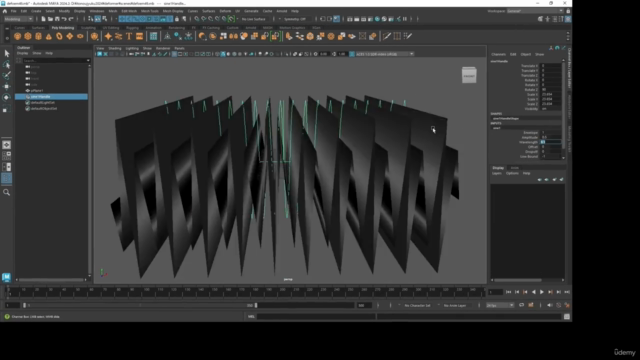
Task: Open the ACES color transform dropdown
Action: pyautogui.click(x=385, y=54)
